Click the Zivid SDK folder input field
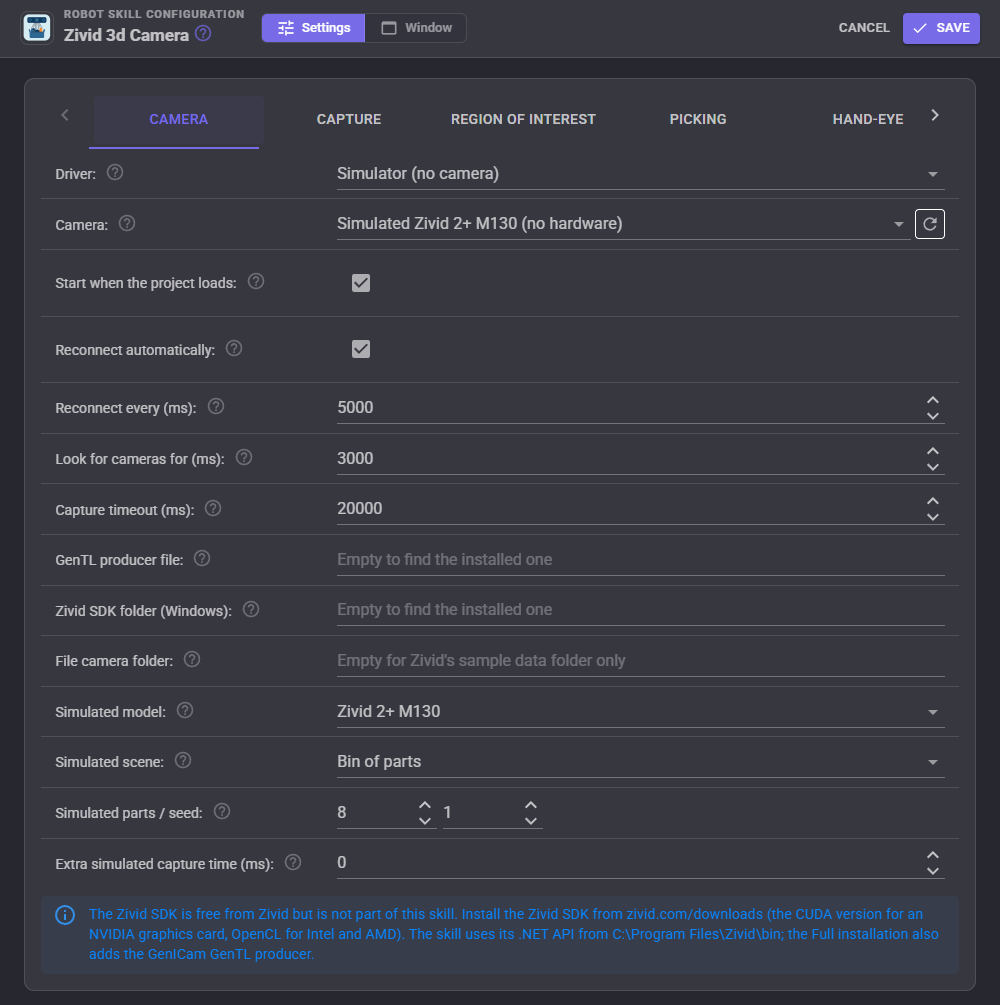Image resolution: width=1000 pixels, height=1005 pixels. click(640, 610)
